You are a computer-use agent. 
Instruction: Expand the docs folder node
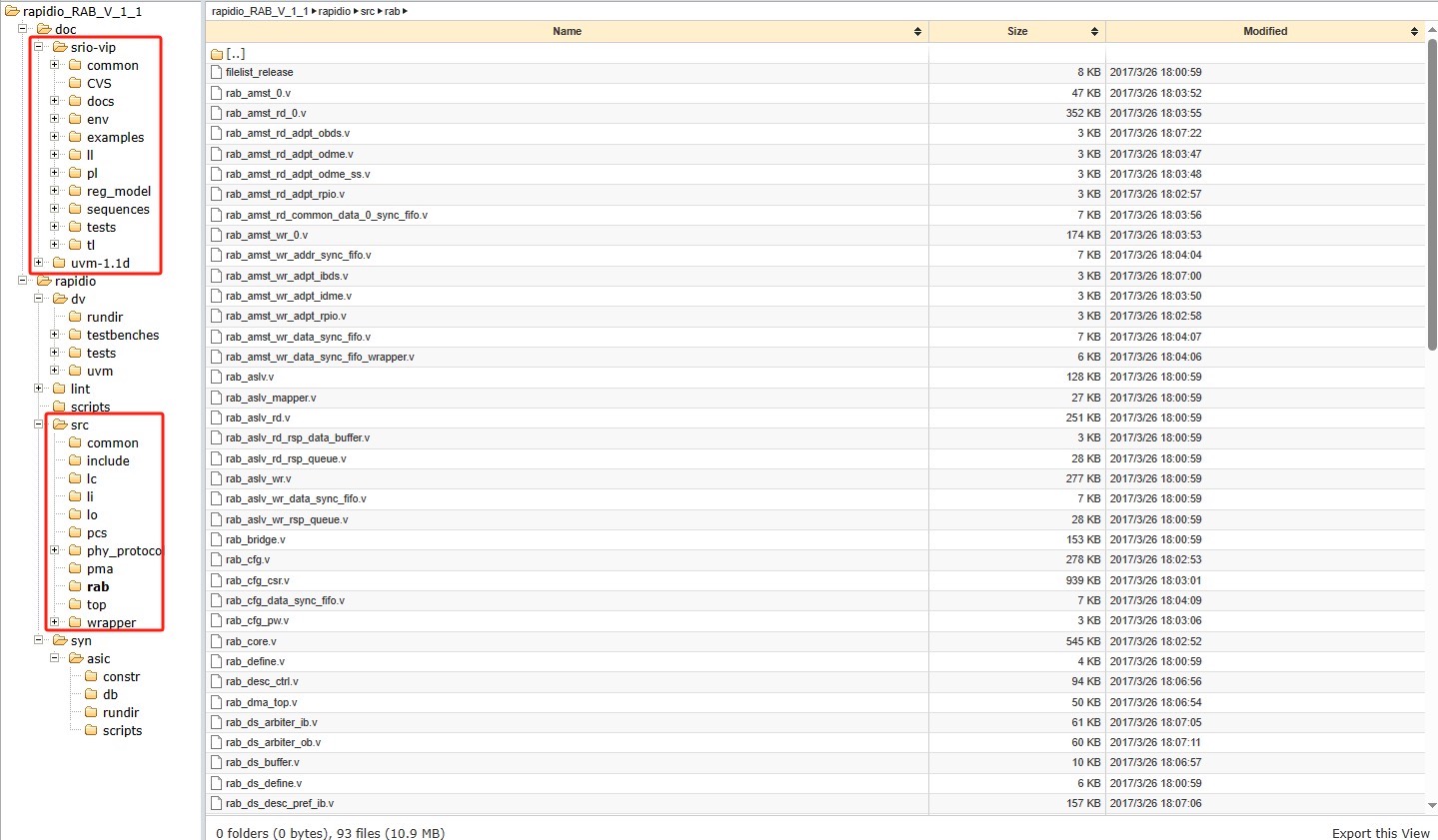coord(55,101)
